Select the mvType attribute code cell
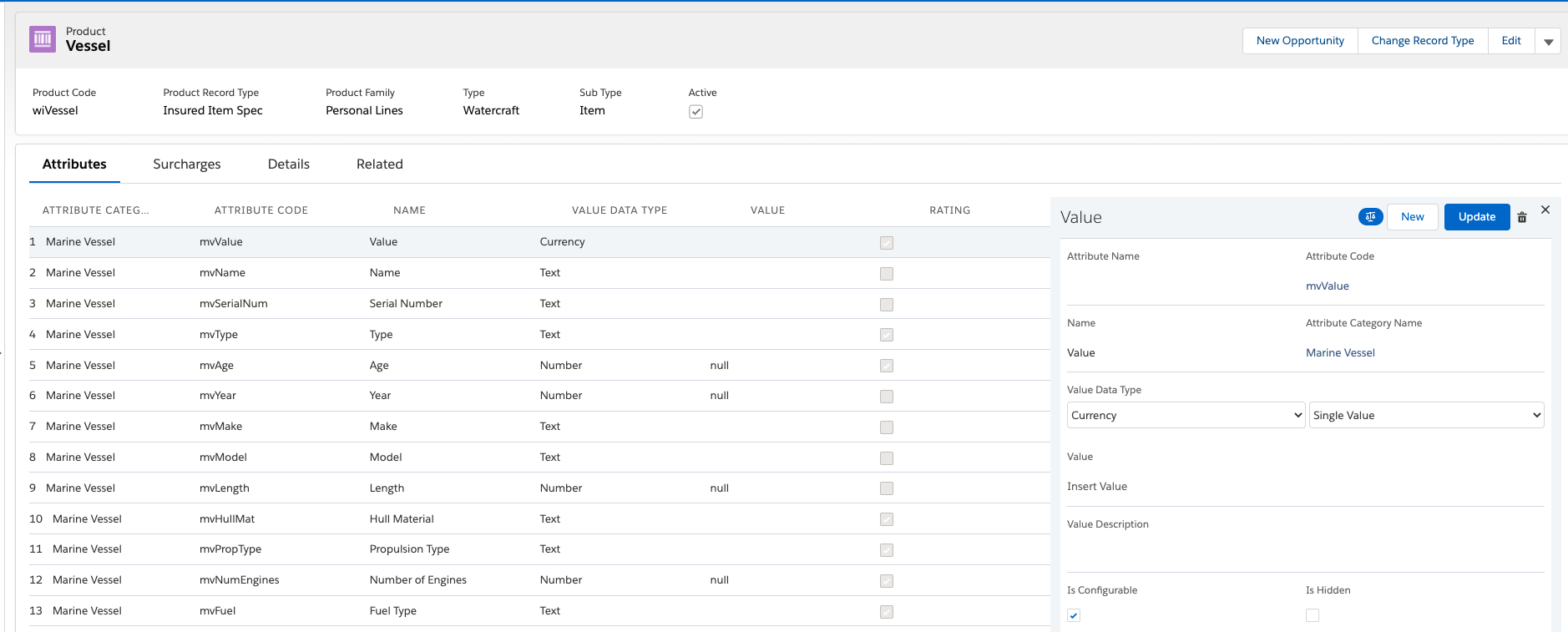 point(219,334)
